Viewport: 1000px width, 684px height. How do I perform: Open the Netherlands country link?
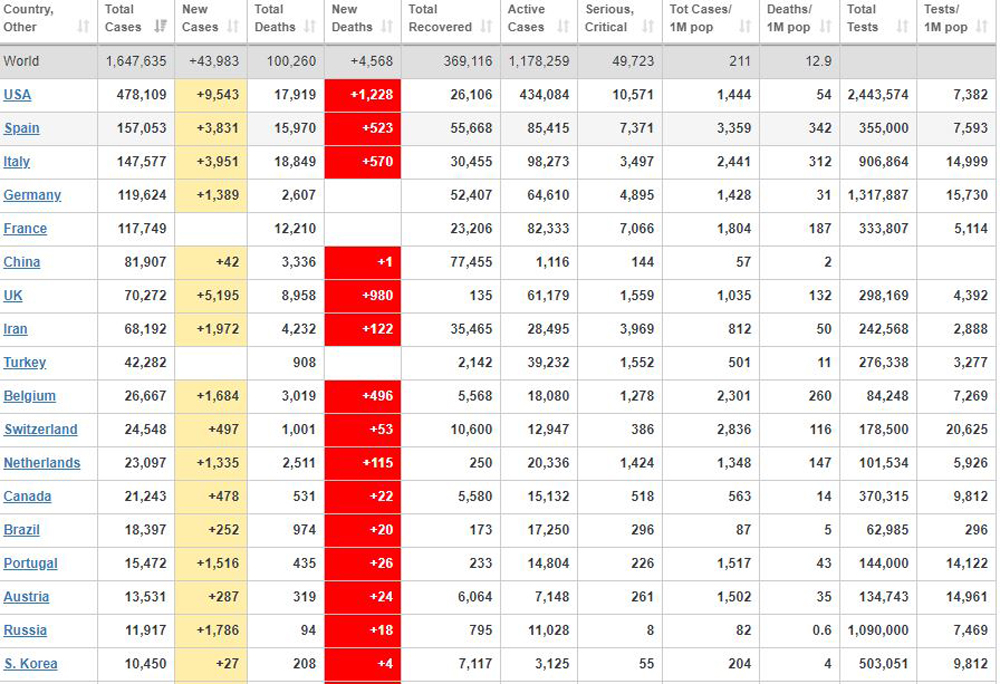[x=42, y=463]
